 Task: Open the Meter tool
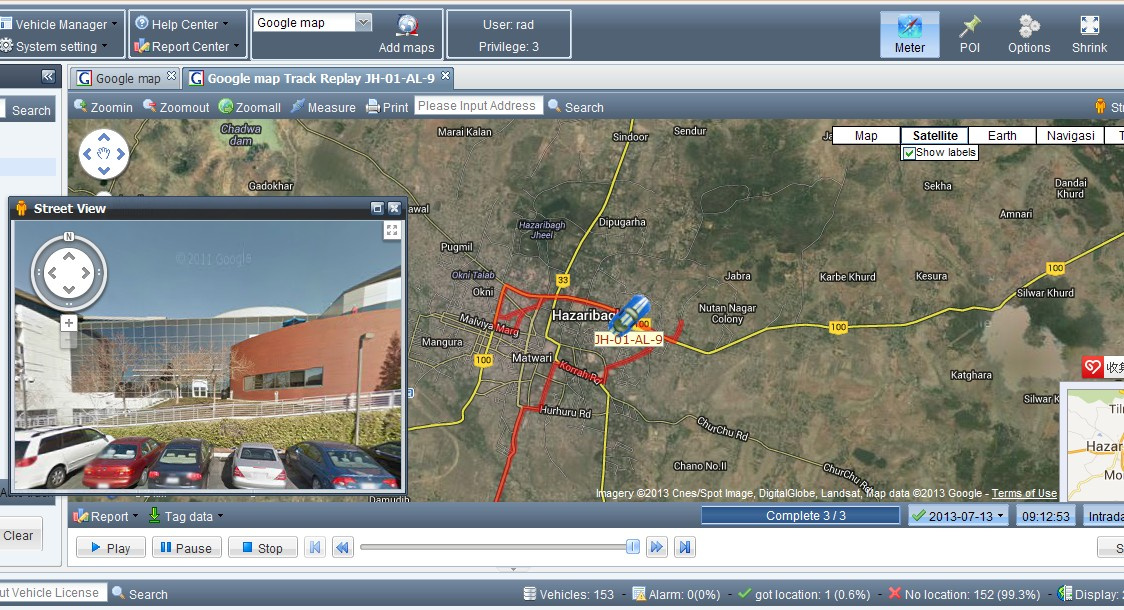tap(910, 34)
